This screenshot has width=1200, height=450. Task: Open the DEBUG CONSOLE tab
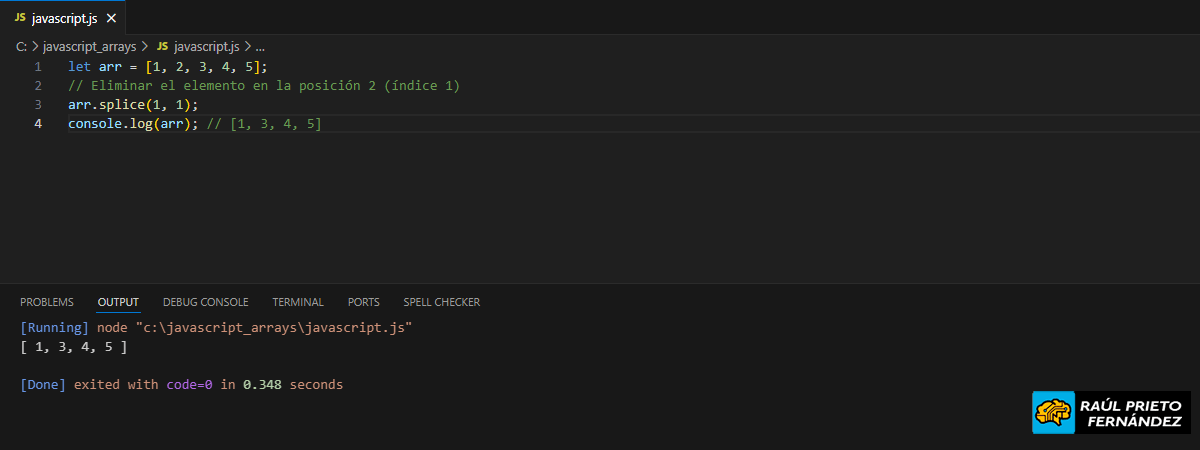(x=205, y=302)
